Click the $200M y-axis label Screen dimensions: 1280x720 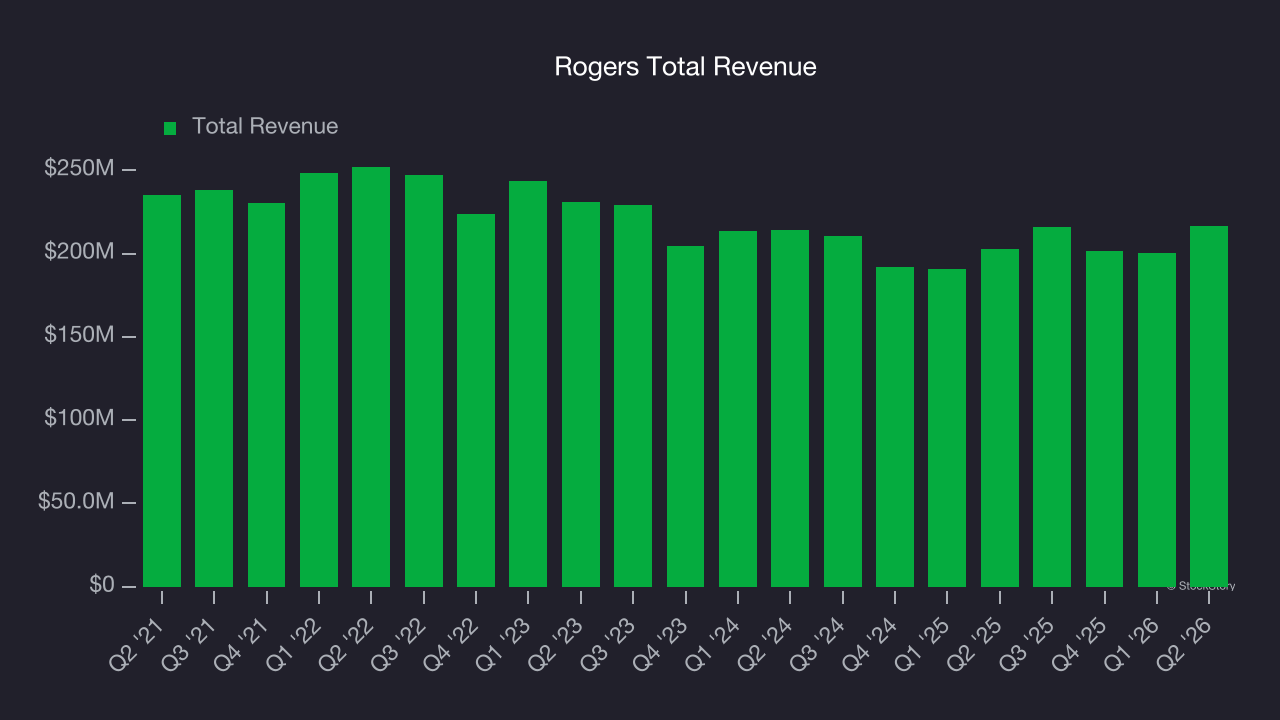point(80,252)
